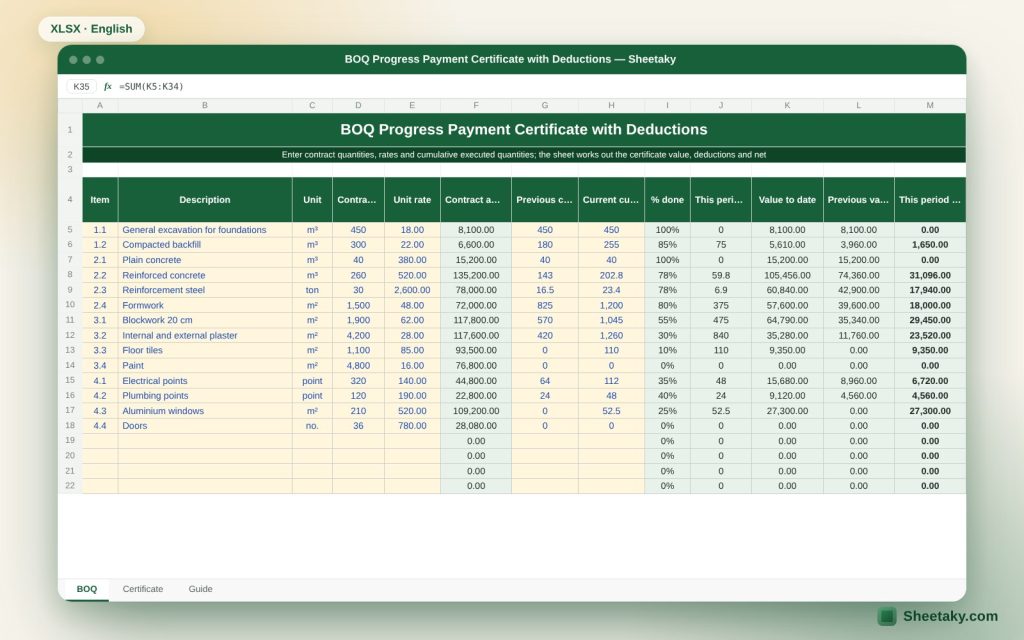Image resolution: width=1024 pixels, height=640 pixels.
Task: Click previous value 74,360.00 cell
Action: 859,276
